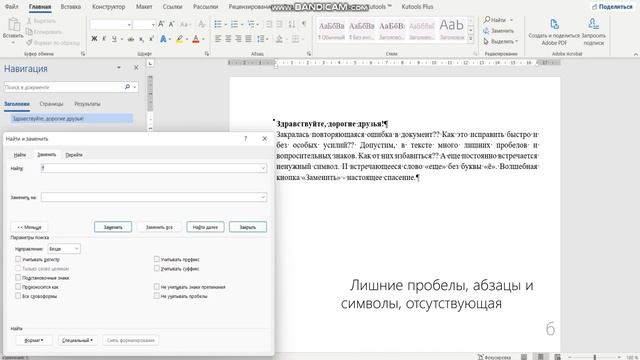Apply subscript formatting
640x360 pixels.
tap(141, 39)
